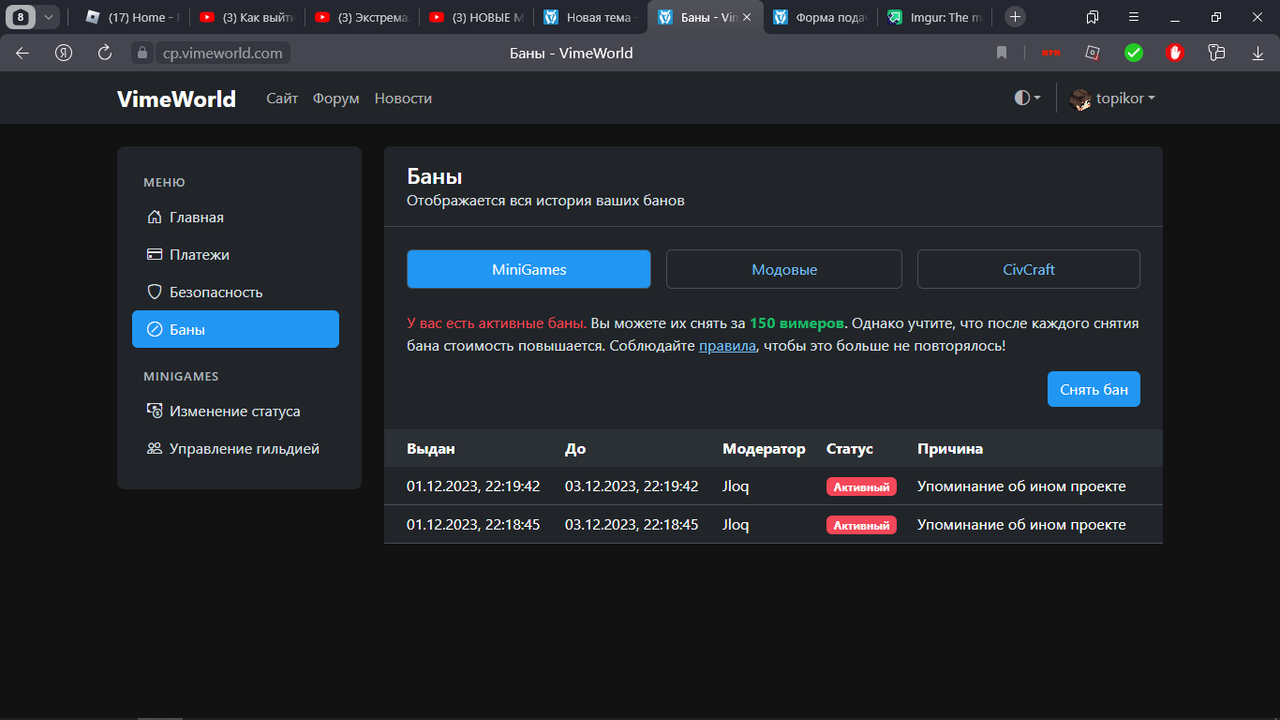Open the Главная sidebar item

235,217
